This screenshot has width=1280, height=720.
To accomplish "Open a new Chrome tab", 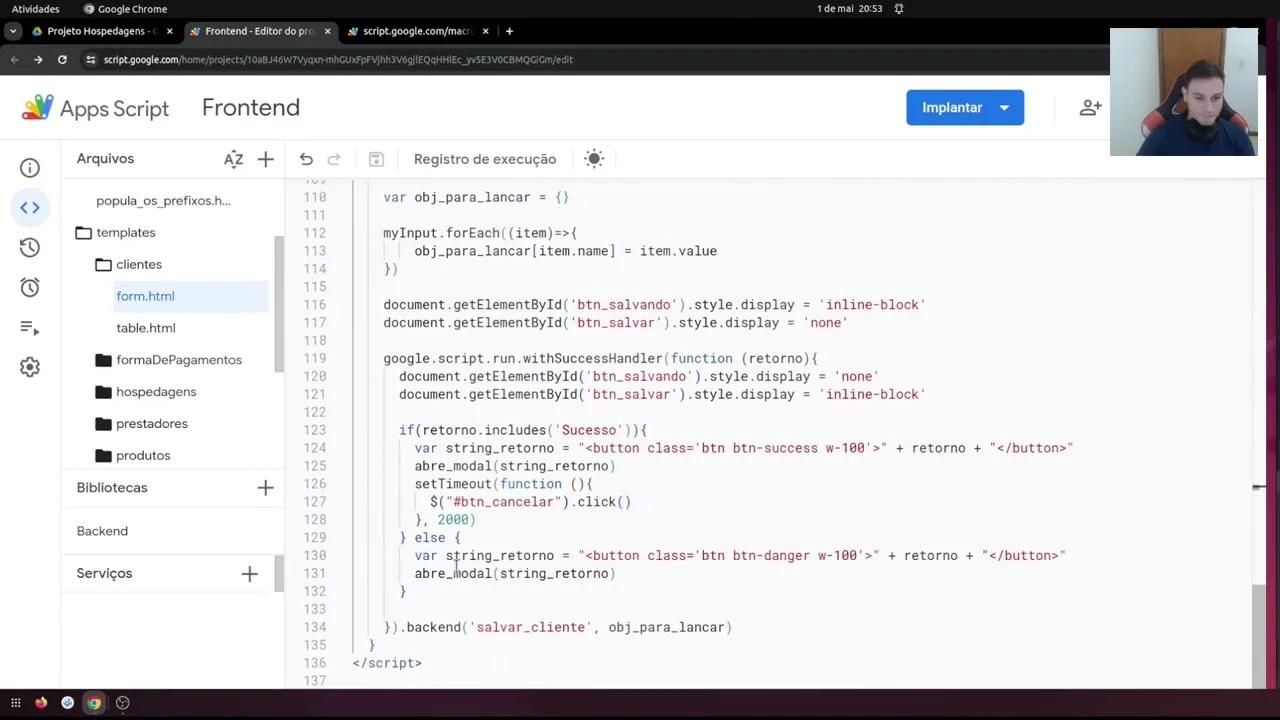I will point(509,31).
